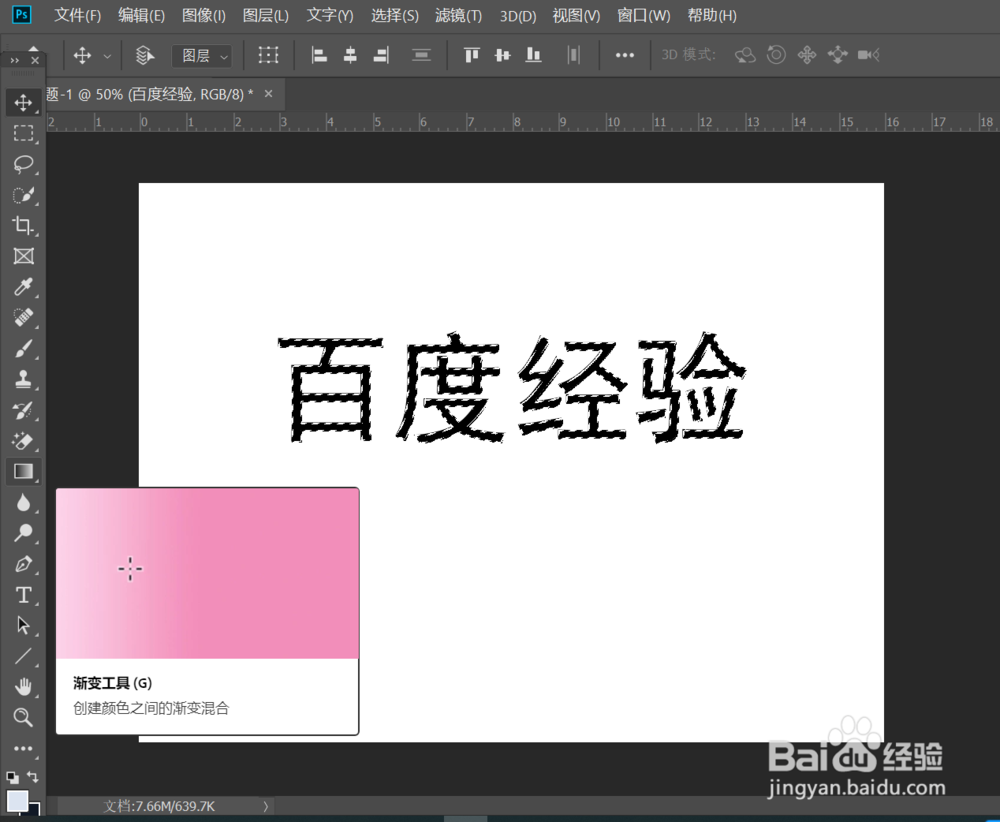Toggle the Auto-Select layers icon
1000x822 pixels.
pyautogui.click(x=145, y=55)
